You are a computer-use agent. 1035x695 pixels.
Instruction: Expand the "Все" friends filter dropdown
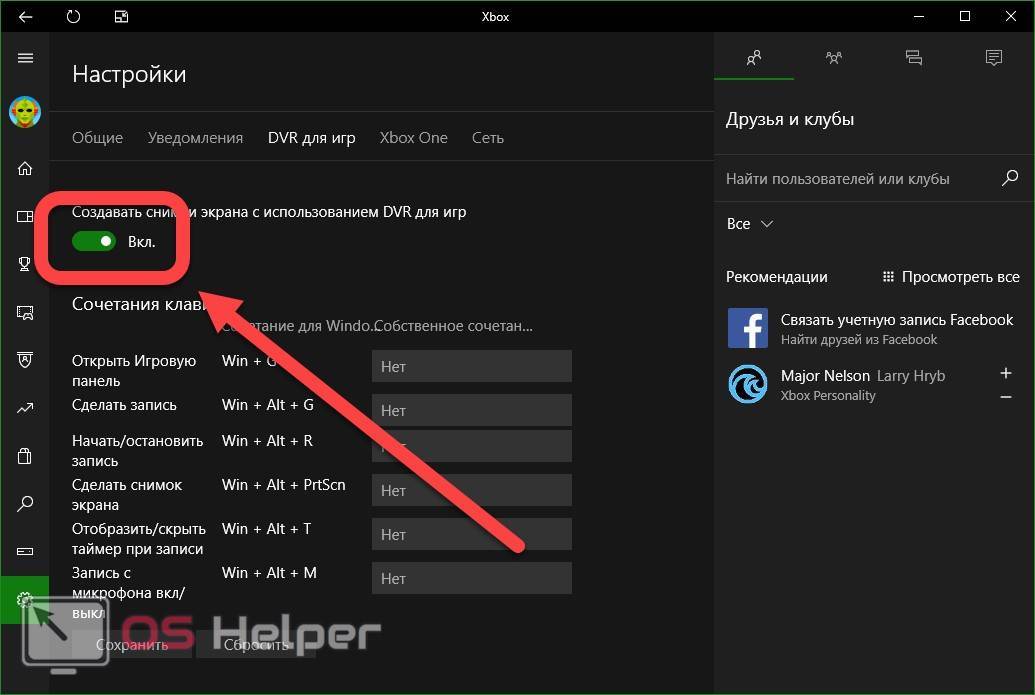click(750, 224)
